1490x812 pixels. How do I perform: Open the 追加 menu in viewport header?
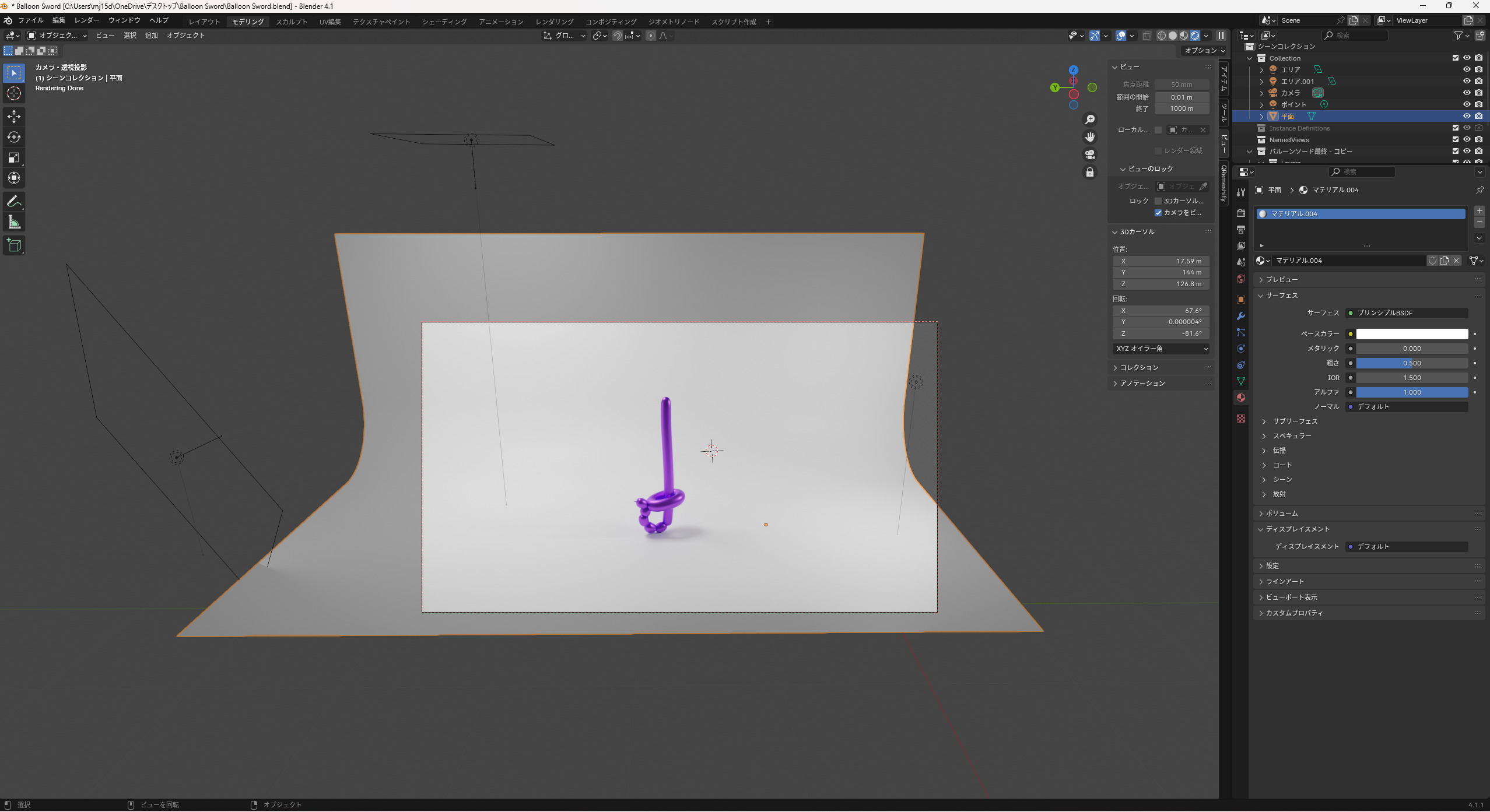tap(152, 36)
